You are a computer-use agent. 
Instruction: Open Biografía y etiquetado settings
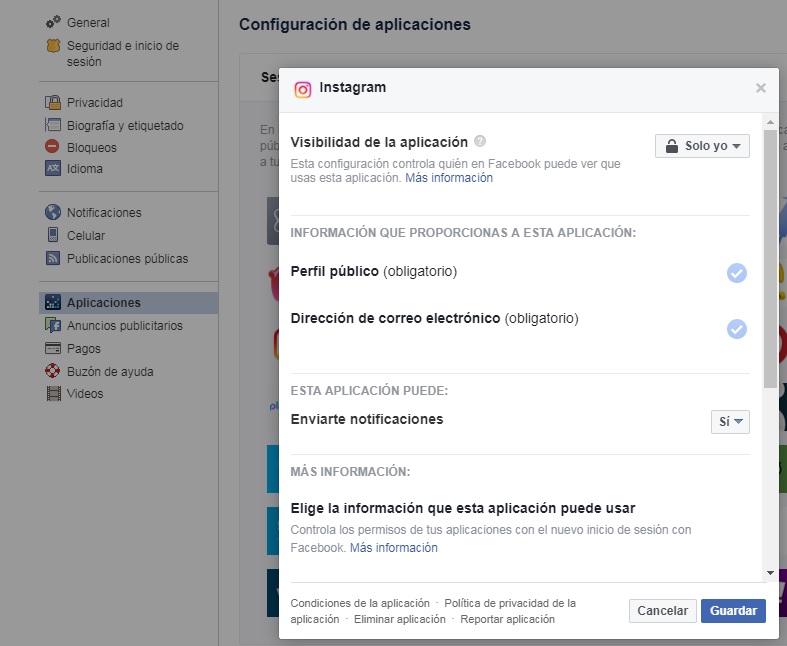pyautogui.click(x=124, y=126)
